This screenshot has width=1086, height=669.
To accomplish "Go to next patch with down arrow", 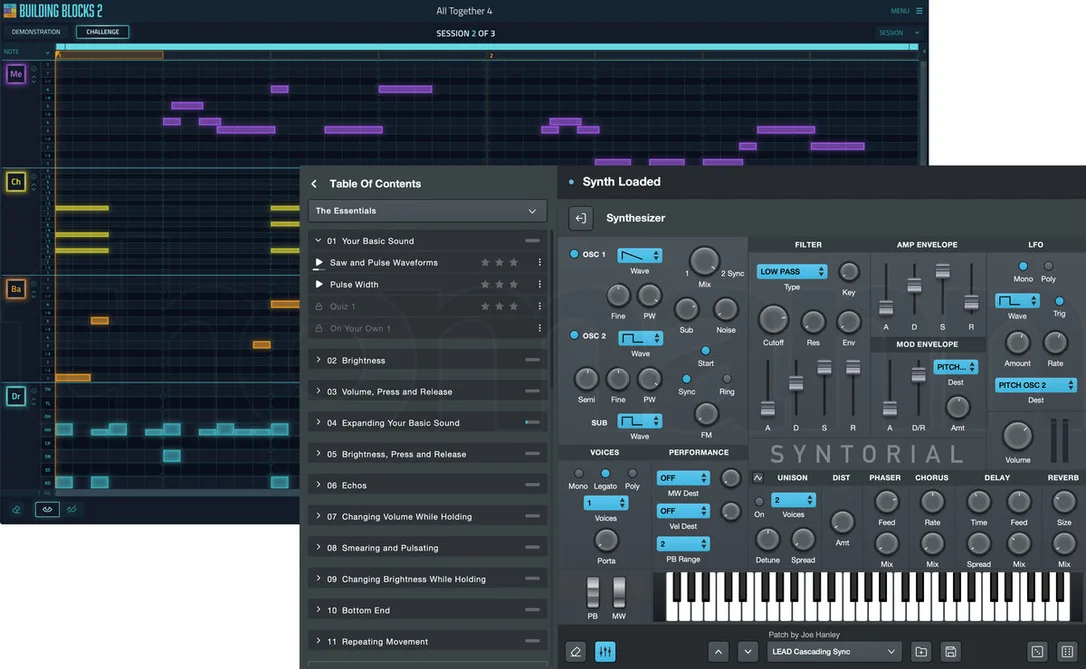I will pyautogui.click(x=747, y=652).
